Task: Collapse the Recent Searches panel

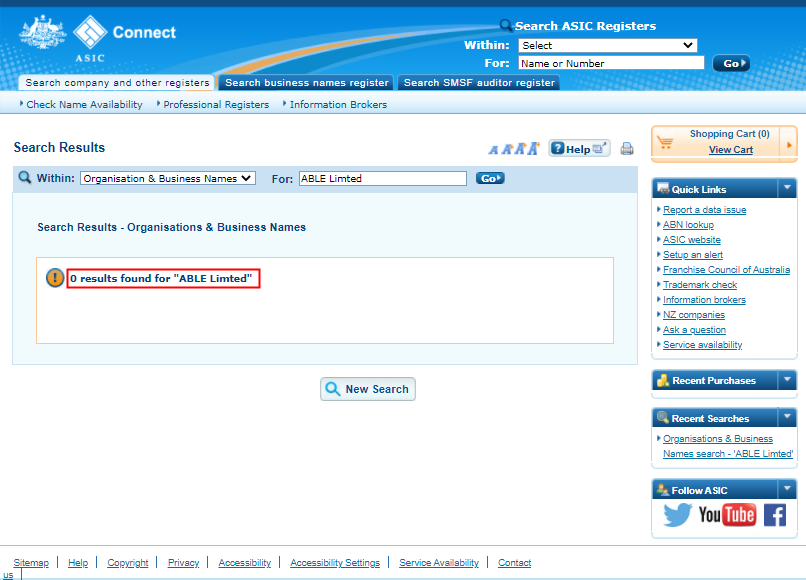Action: coord(787,418)
